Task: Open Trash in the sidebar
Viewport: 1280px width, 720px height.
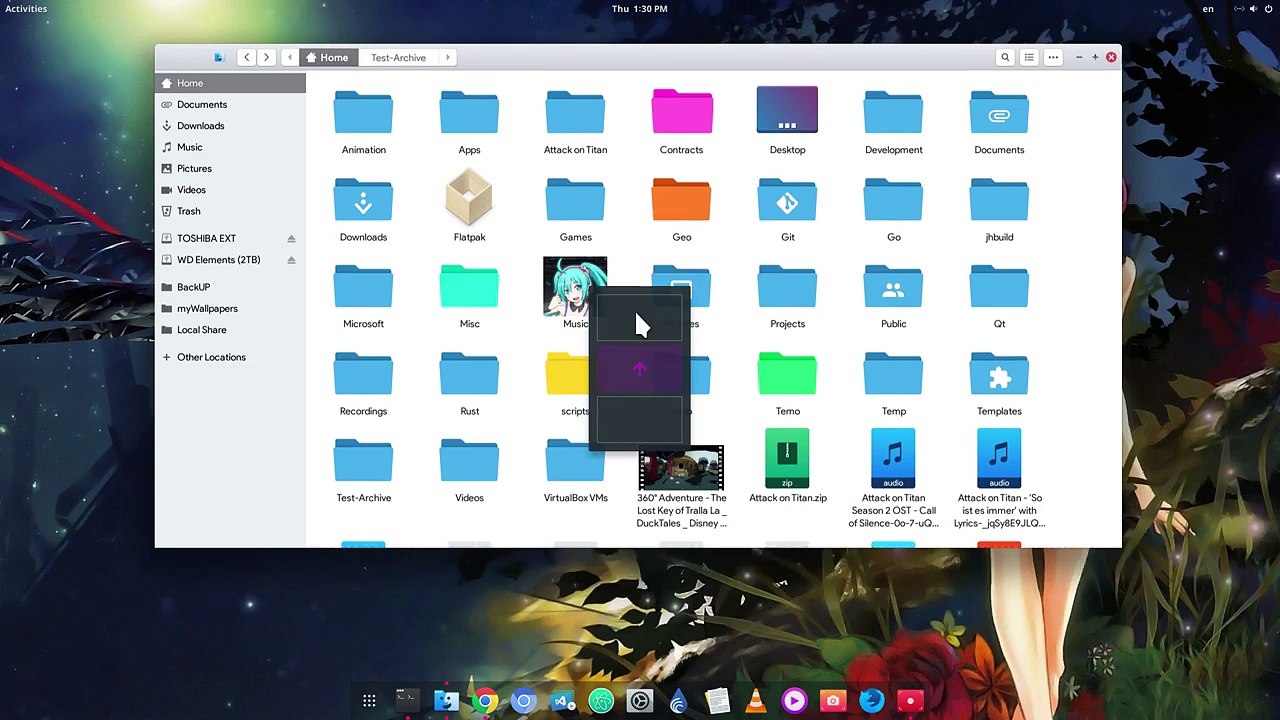Action: [230, 211]
